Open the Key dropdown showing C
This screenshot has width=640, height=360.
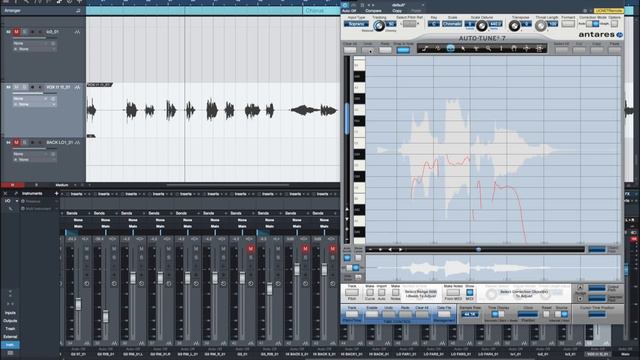coord(433,24)
